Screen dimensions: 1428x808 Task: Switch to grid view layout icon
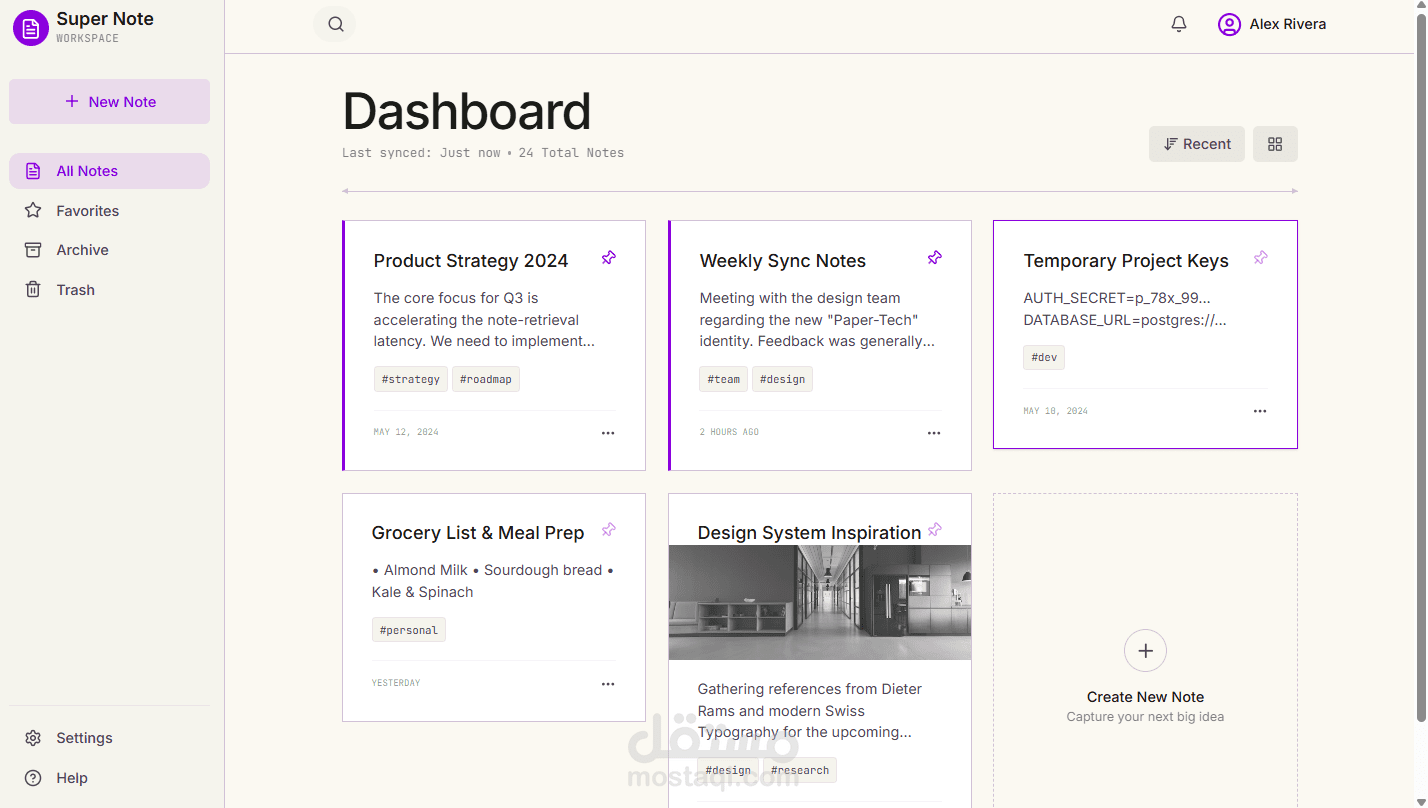coord(1275,144)
